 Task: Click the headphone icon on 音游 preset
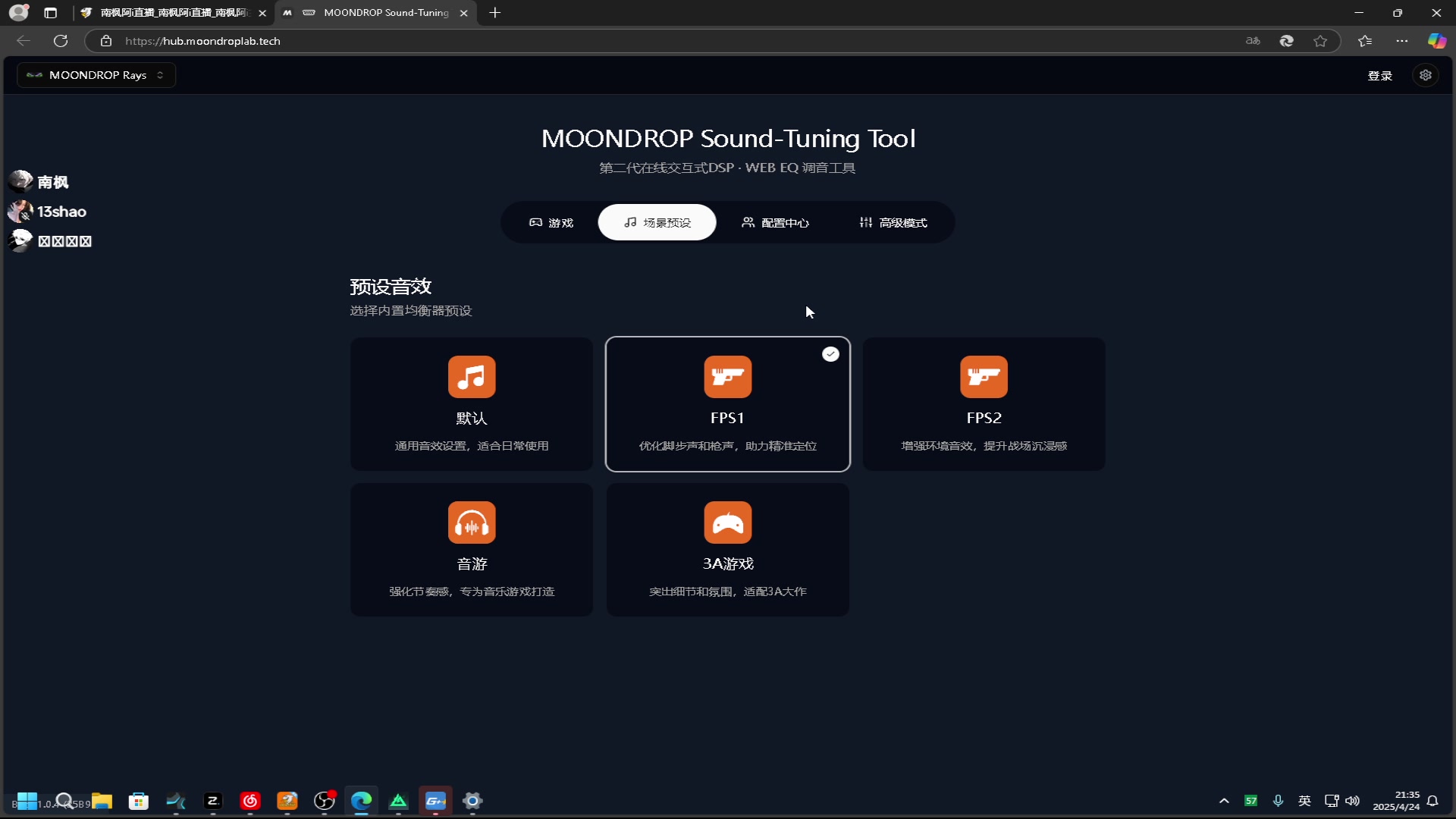[x=471, y=522]
